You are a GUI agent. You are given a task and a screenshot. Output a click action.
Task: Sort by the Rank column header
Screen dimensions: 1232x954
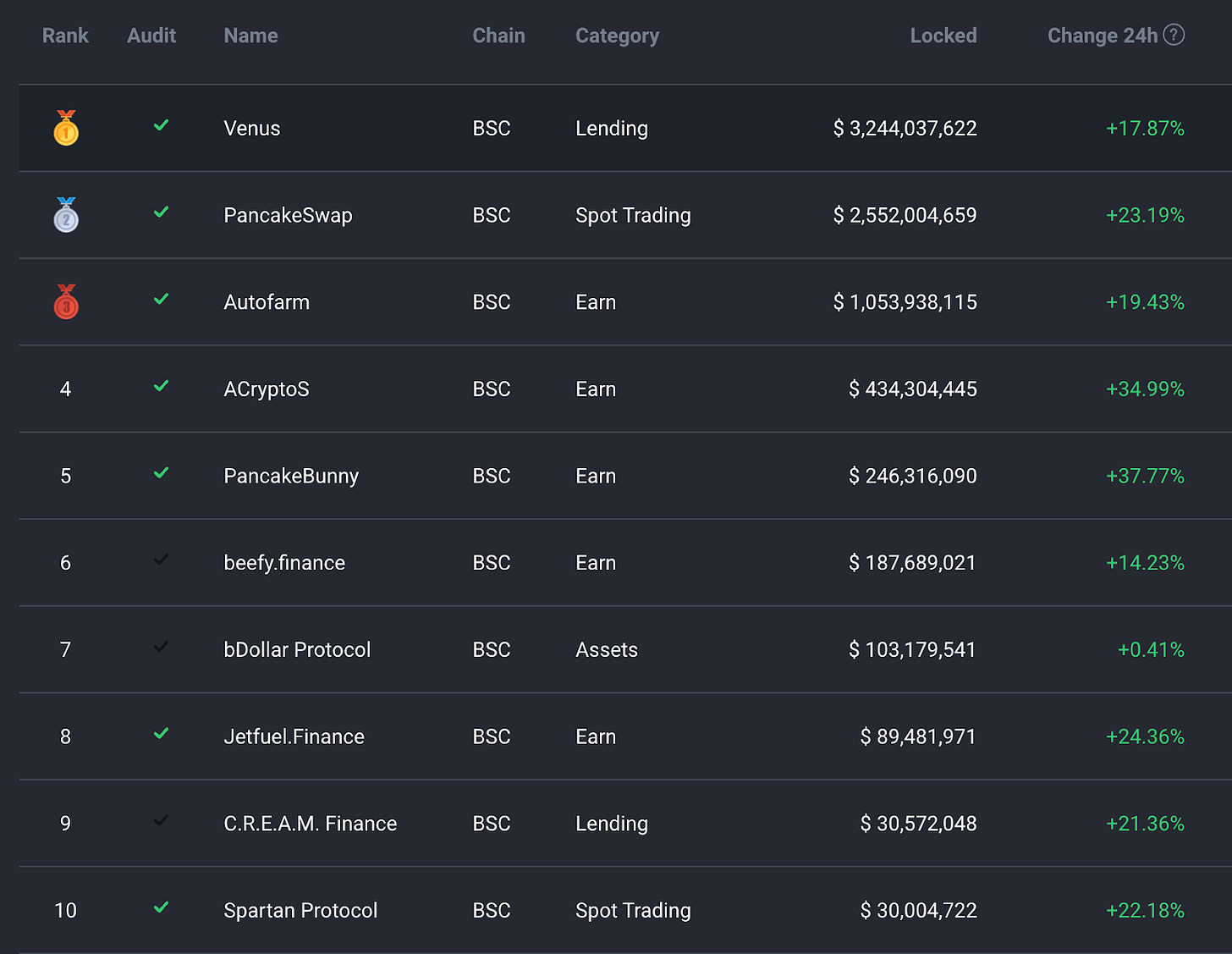coord(65,36)
